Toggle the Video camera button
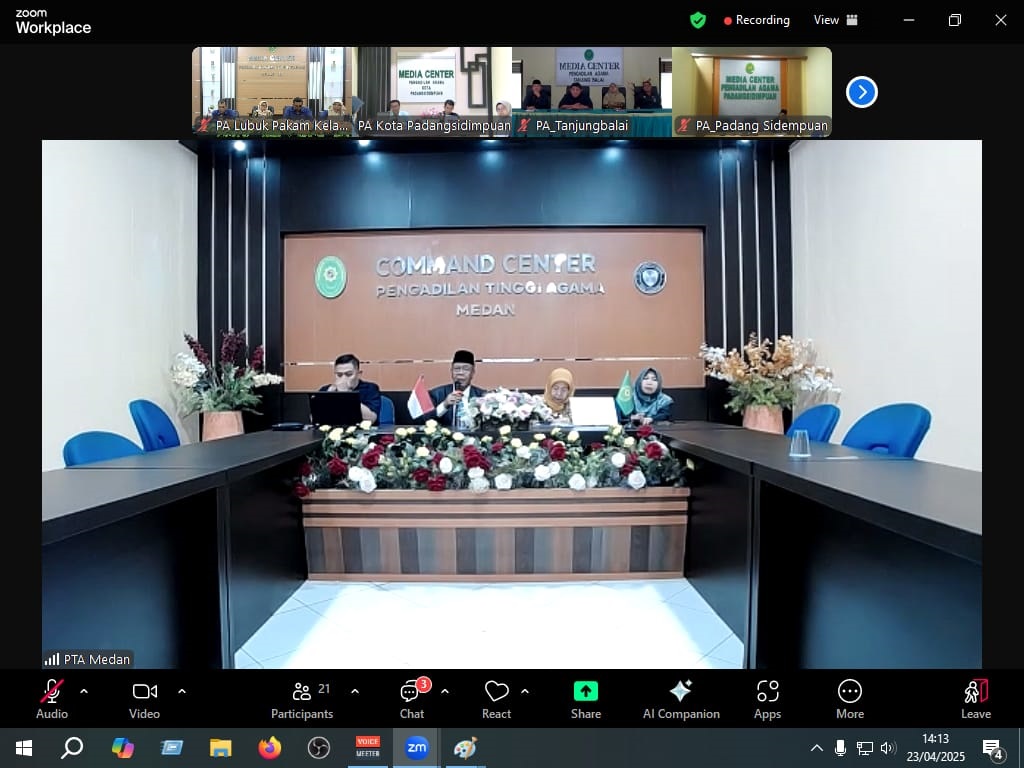This screenshot has width=1024, height=768. coord(145,698)
